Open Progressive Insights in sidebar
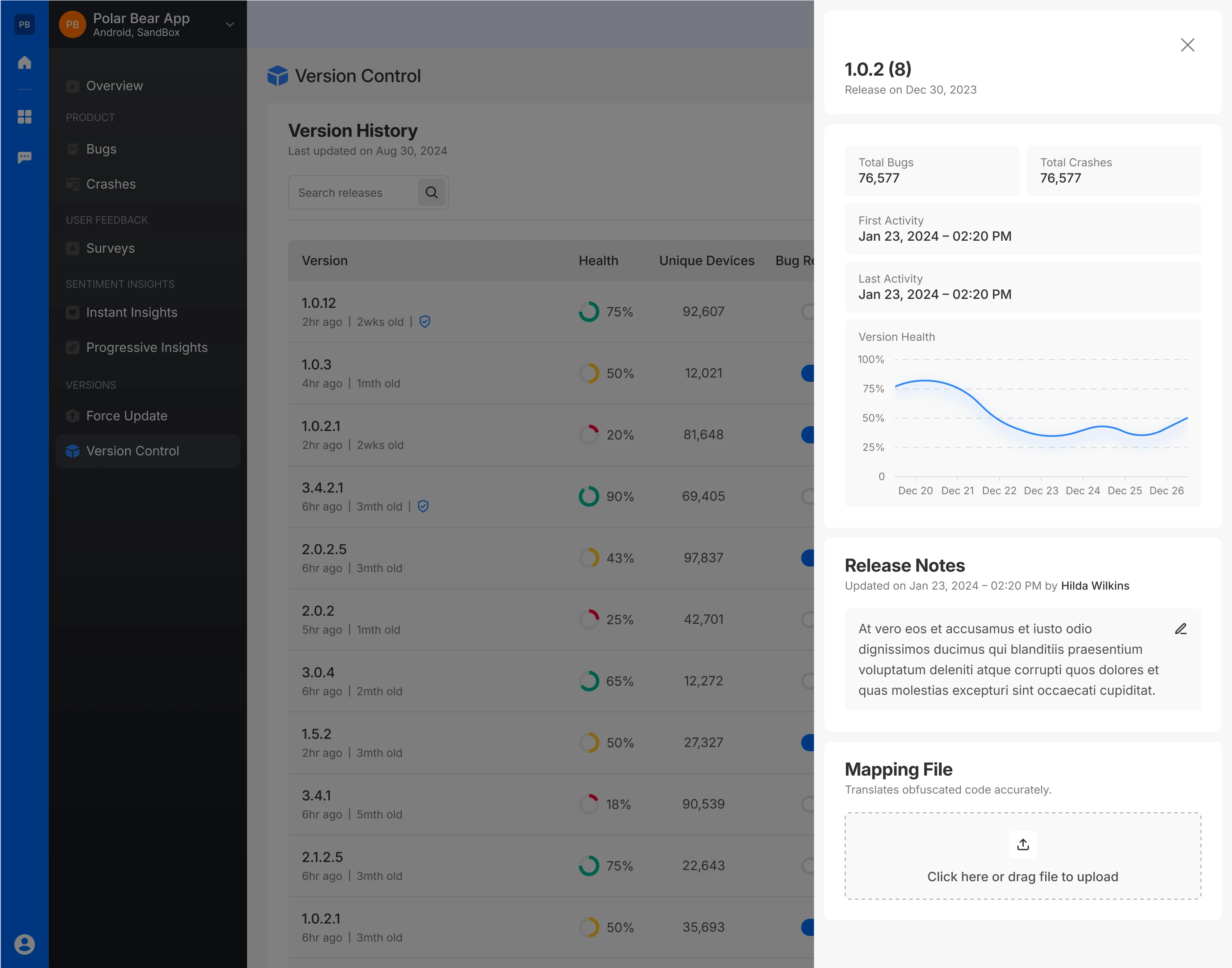The height and width of the screenshot is (968, 1232). coord(147,348)
